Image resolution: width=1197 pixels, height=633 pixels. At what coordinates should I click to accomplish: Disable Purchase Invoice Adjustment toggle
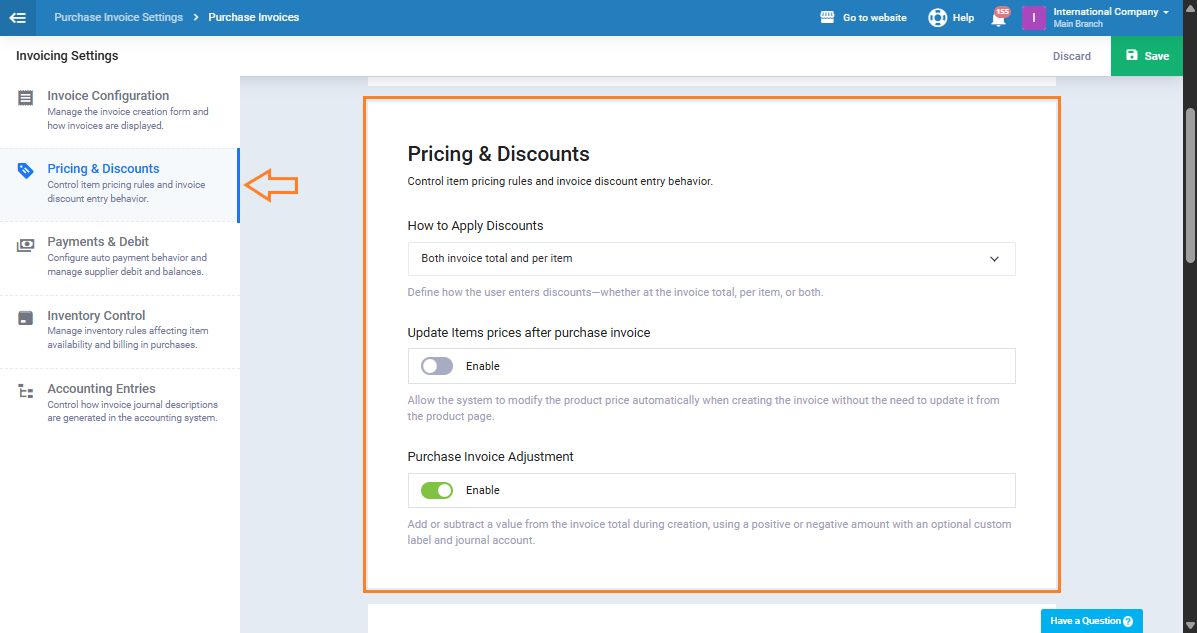click(437, 490)
